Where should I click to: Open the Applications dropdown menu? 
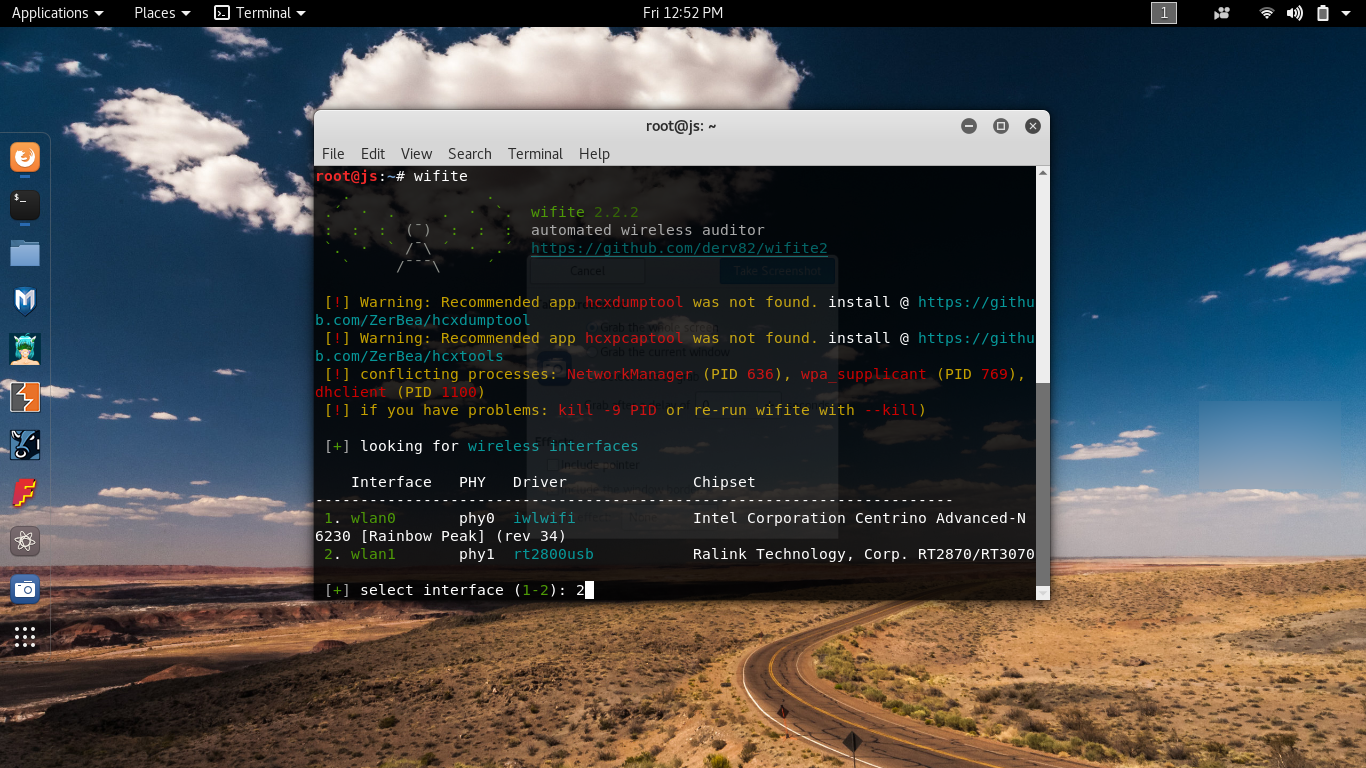[57, 13]
